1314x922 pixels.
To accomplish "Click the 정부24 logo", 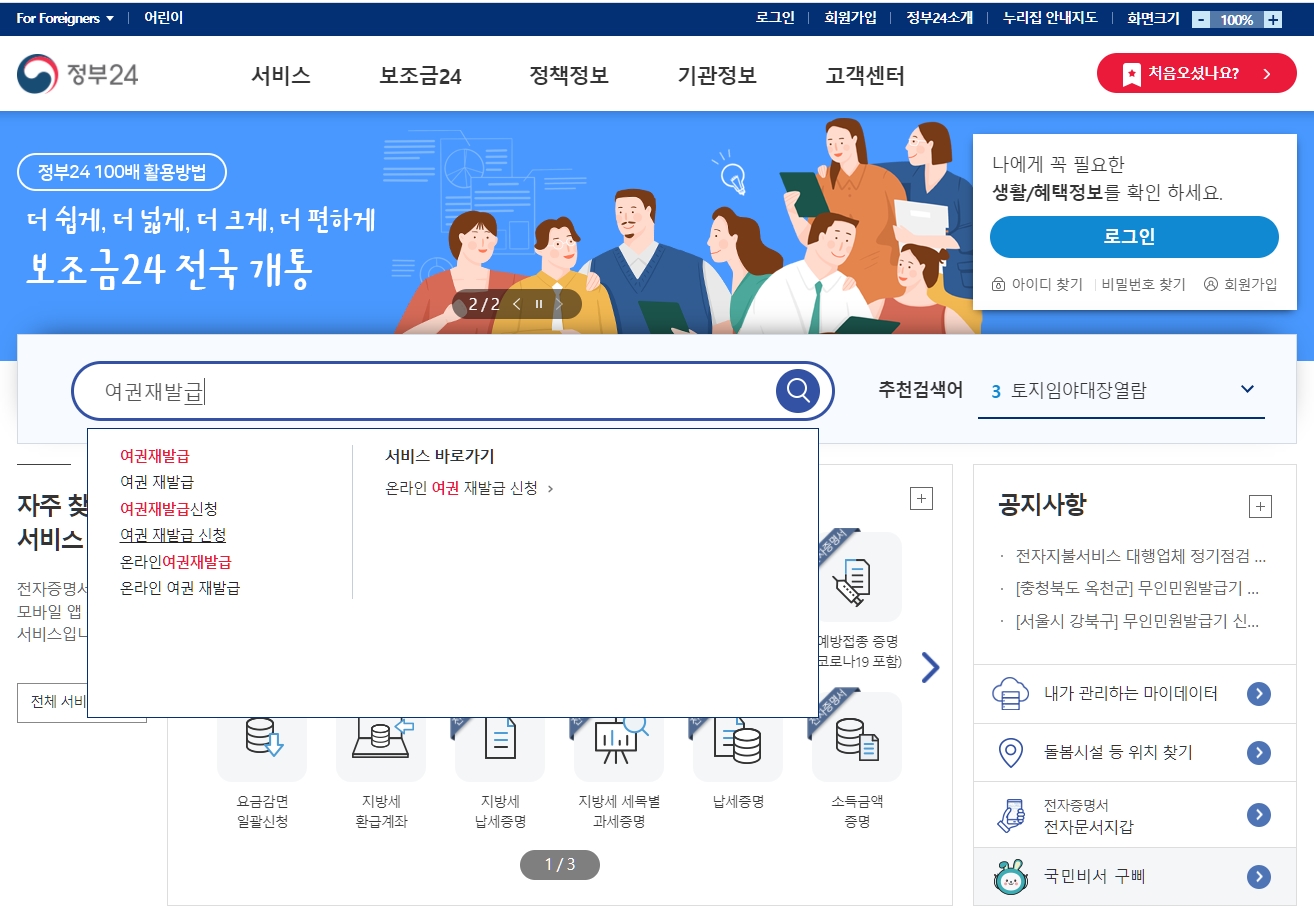I will coord(77,72).
